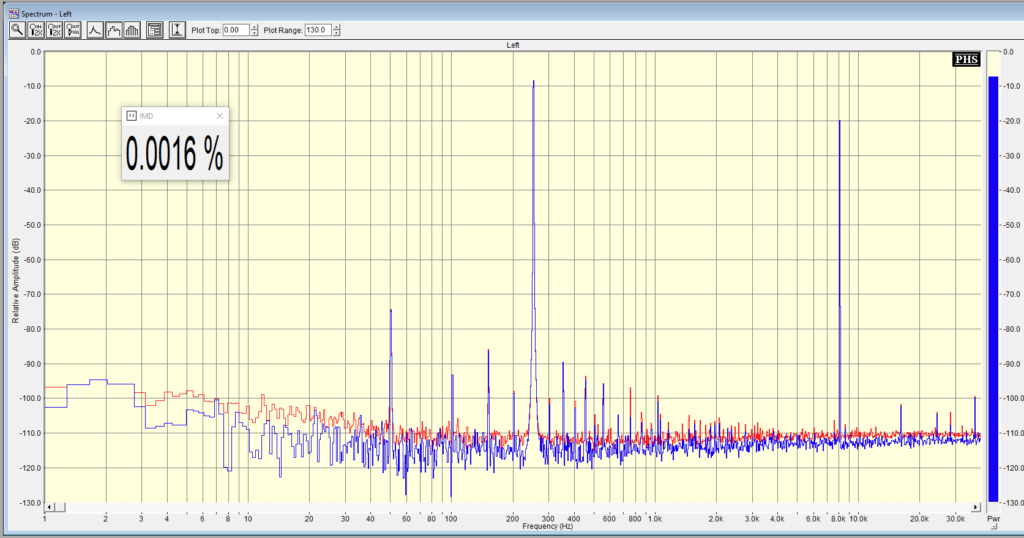Increase the Plot Range value
The image size is (1024, 538).
coord(337,27)
